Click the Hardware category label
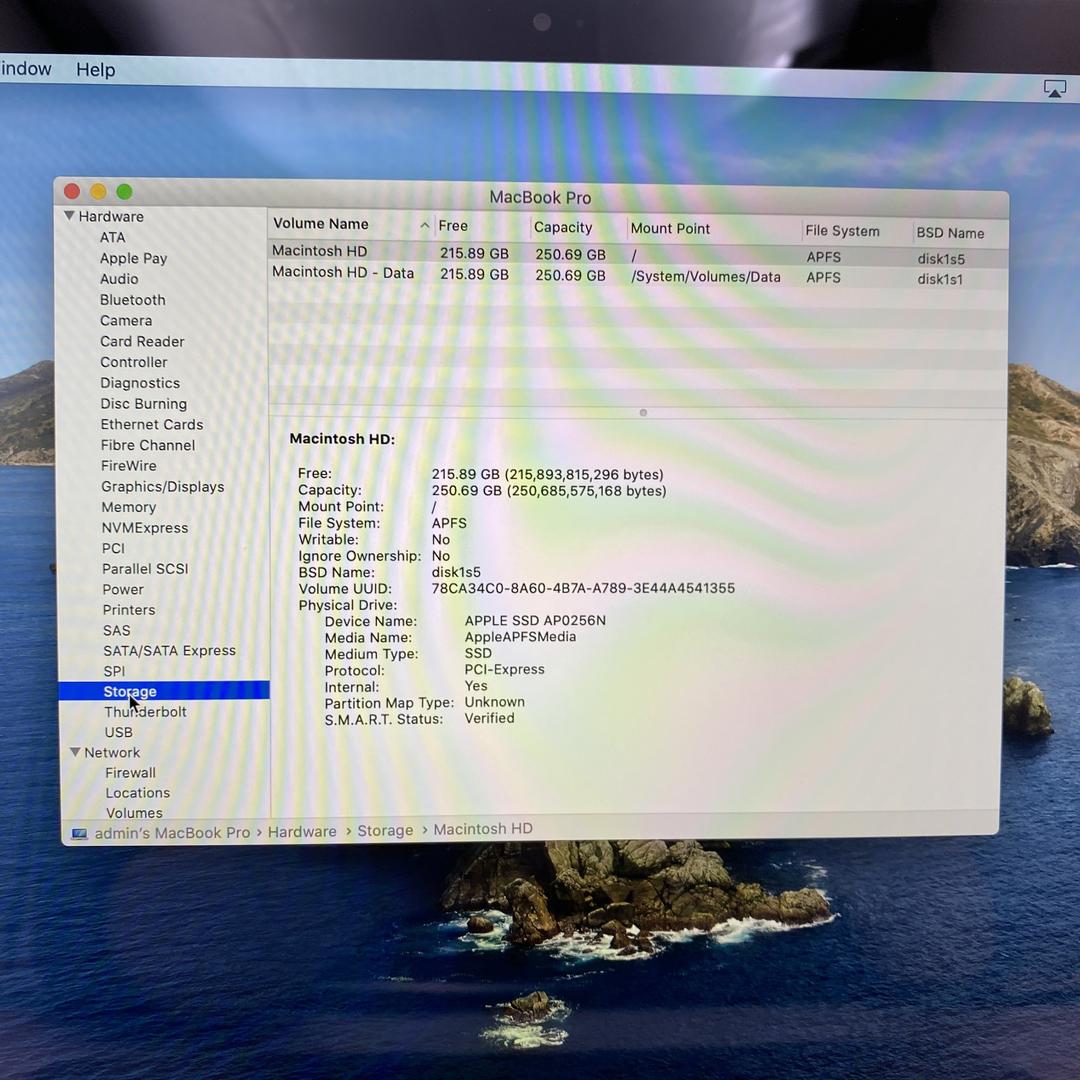Viewport: 1080px width, 1080px height. pyautogui.click(x=111, y=216)
